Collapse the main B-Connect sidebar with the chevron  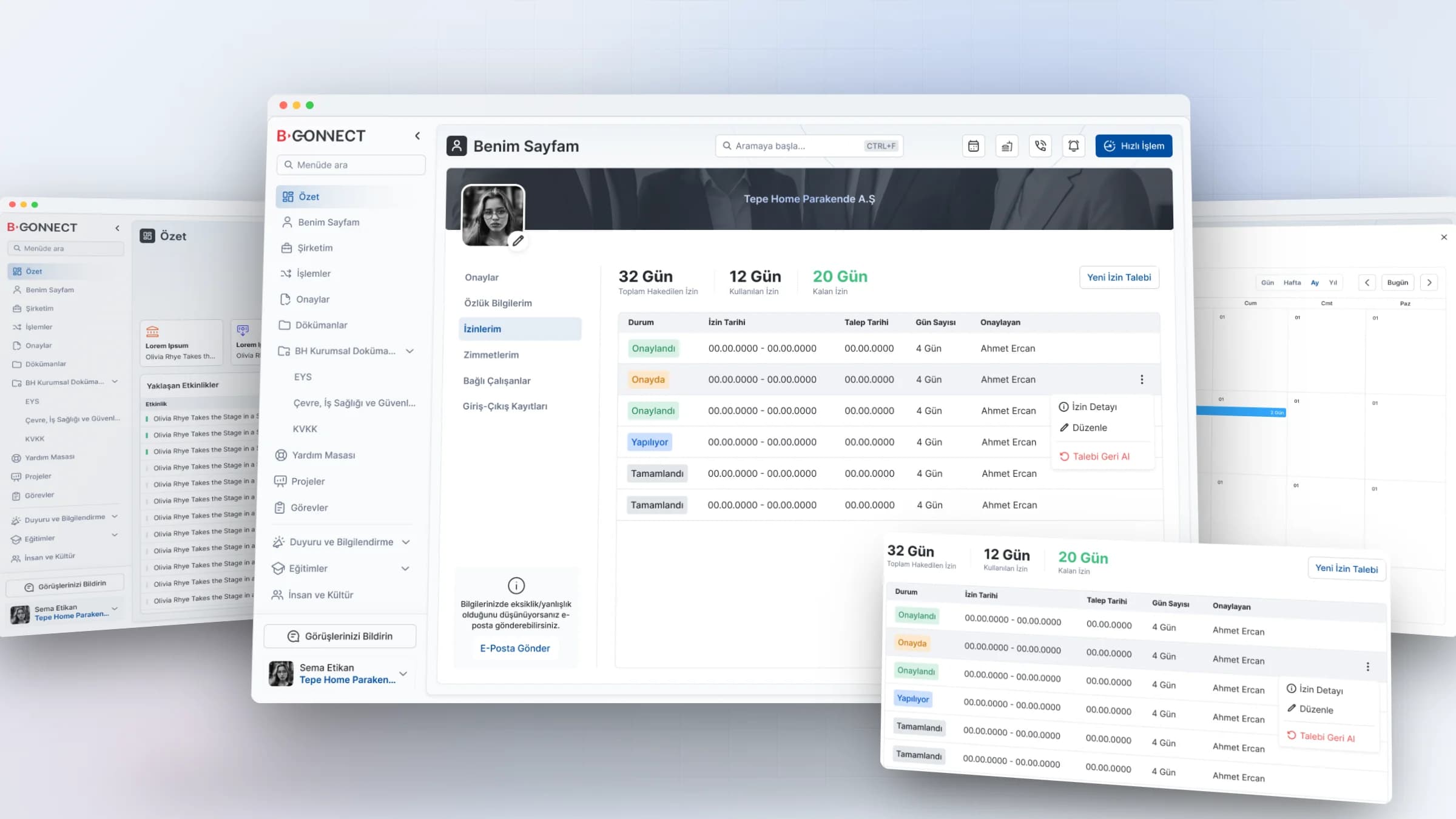tap(417, 136)
